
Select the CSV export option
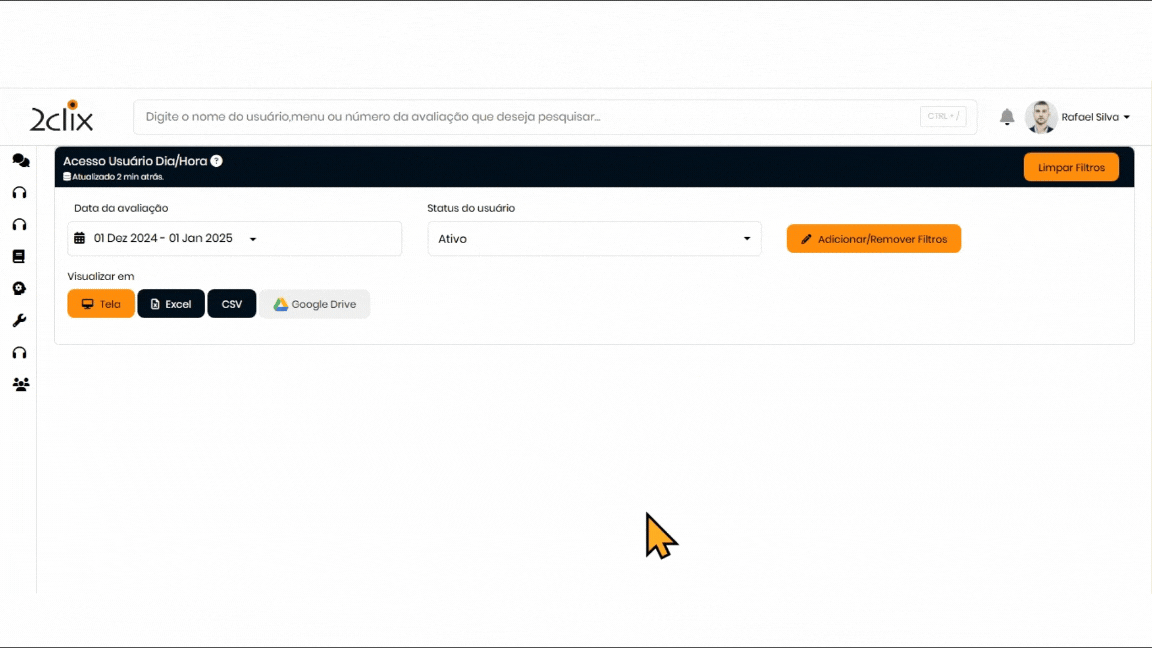pyautogui.click(x=232, y=304)
